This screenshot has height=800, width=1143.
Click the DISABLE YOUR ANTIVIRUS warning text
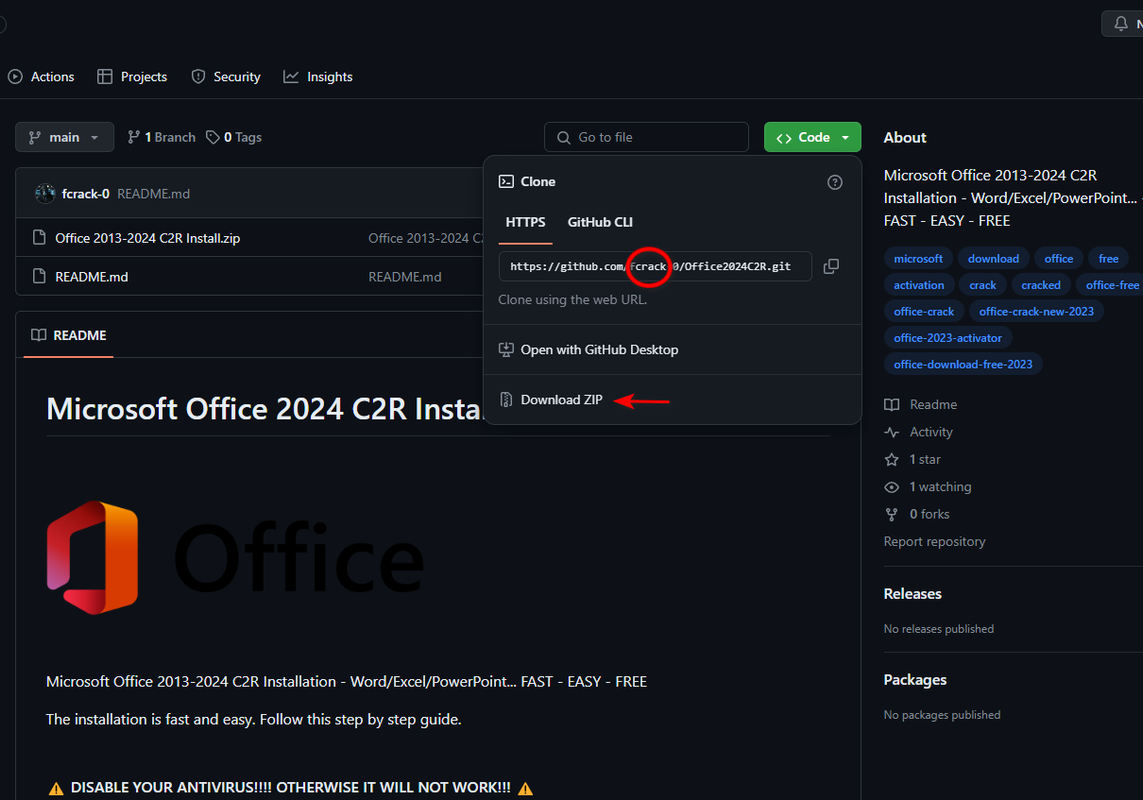(290, 788)
